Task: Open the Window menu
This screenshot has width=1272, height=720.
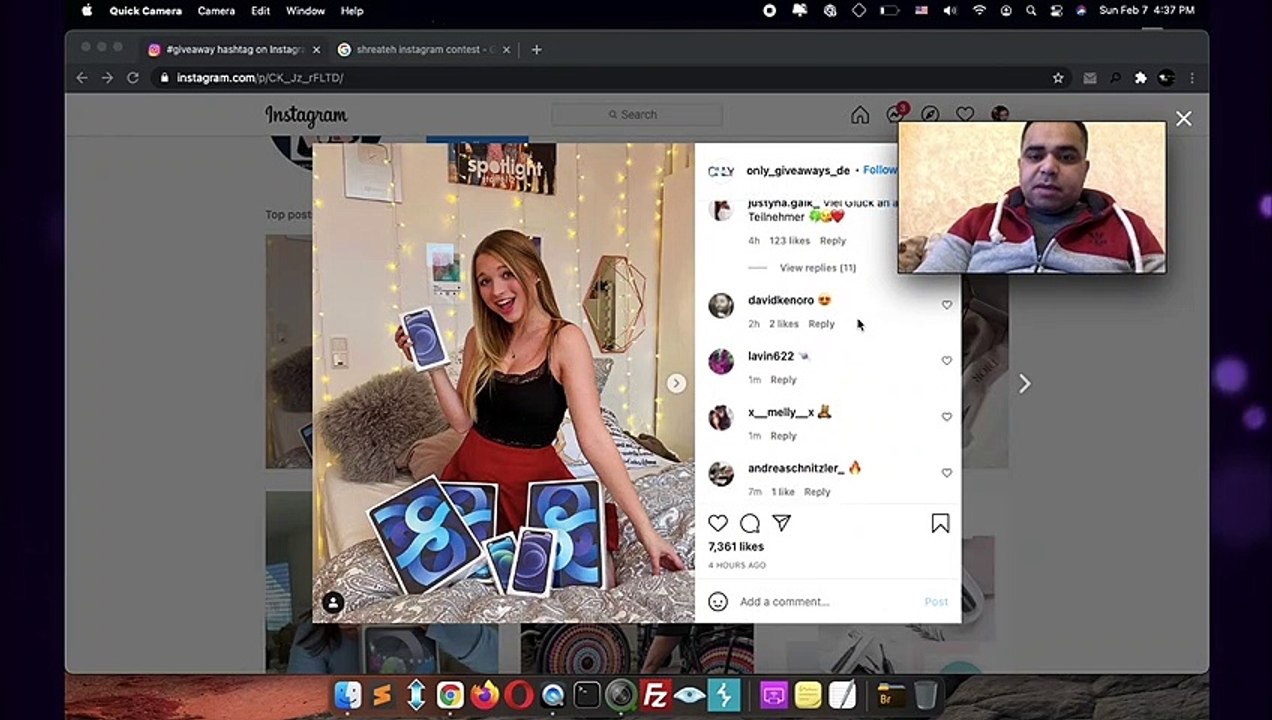Action: pos(305,11)
